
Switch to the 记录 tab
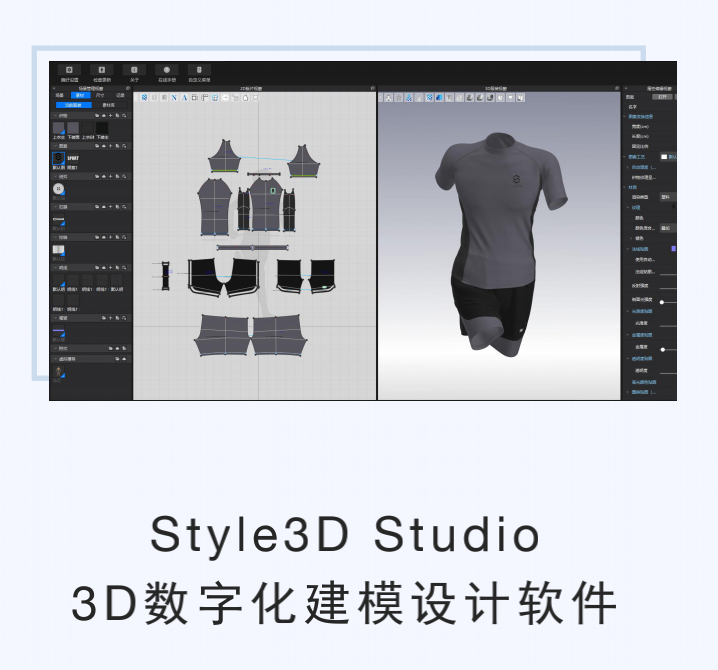pos(120,95)
